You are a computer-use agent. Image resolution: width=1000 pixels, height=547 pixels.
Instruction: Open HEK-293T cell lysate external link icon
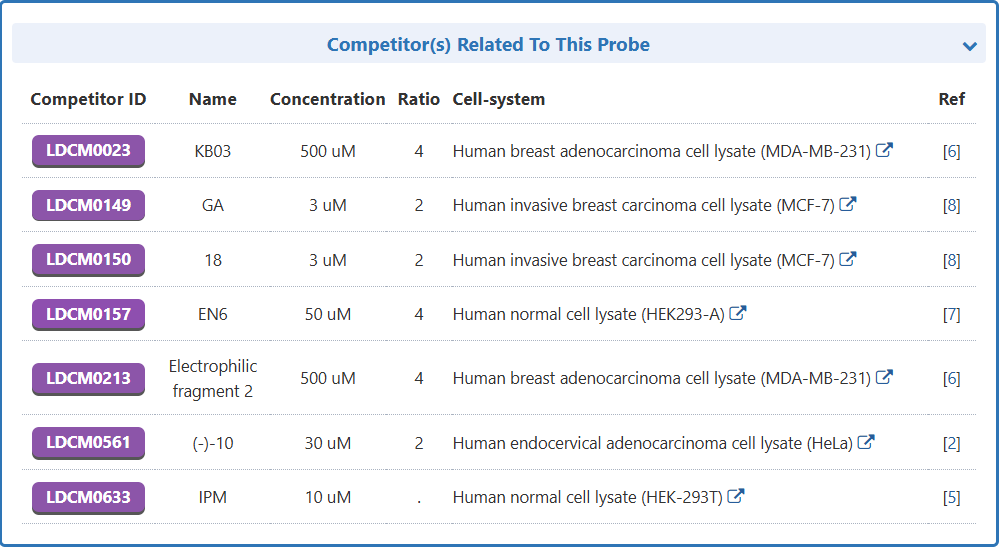[x=736, y=496]
